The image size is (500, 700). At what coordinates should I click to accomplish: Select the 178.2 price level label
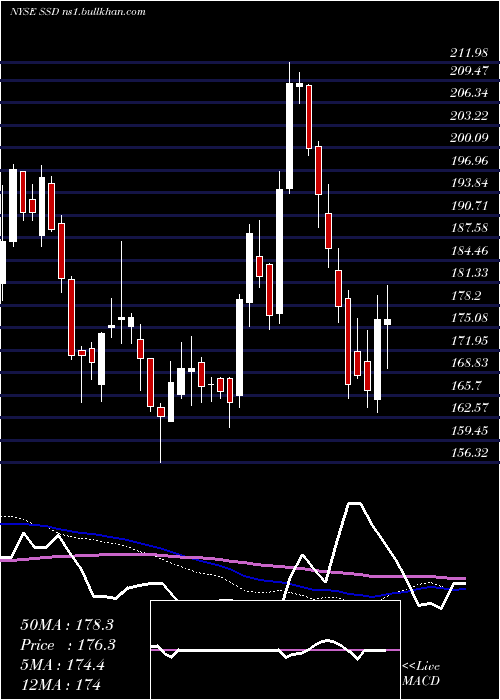pos(467,296)
